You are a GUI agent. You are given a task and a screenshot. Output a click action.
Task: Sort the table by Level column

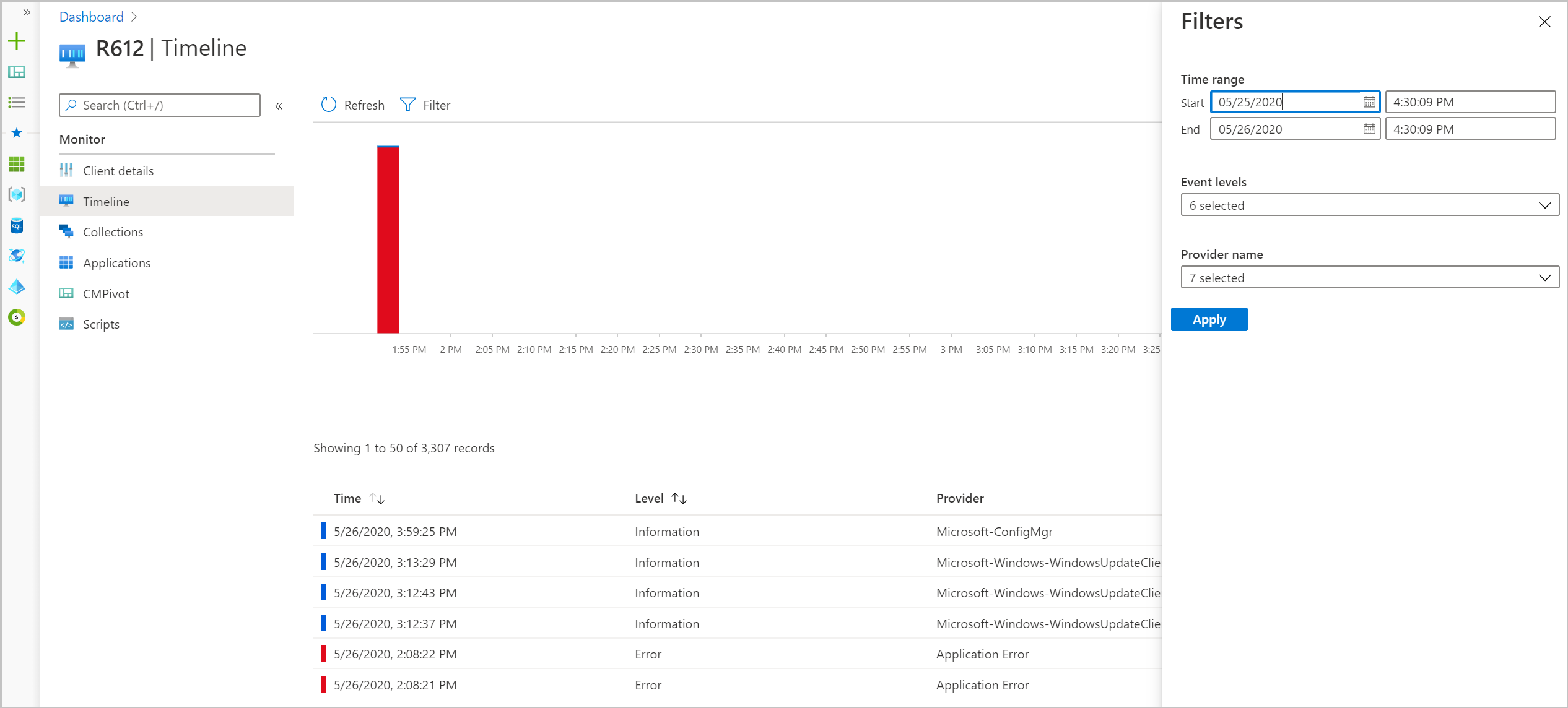point(679,498)
